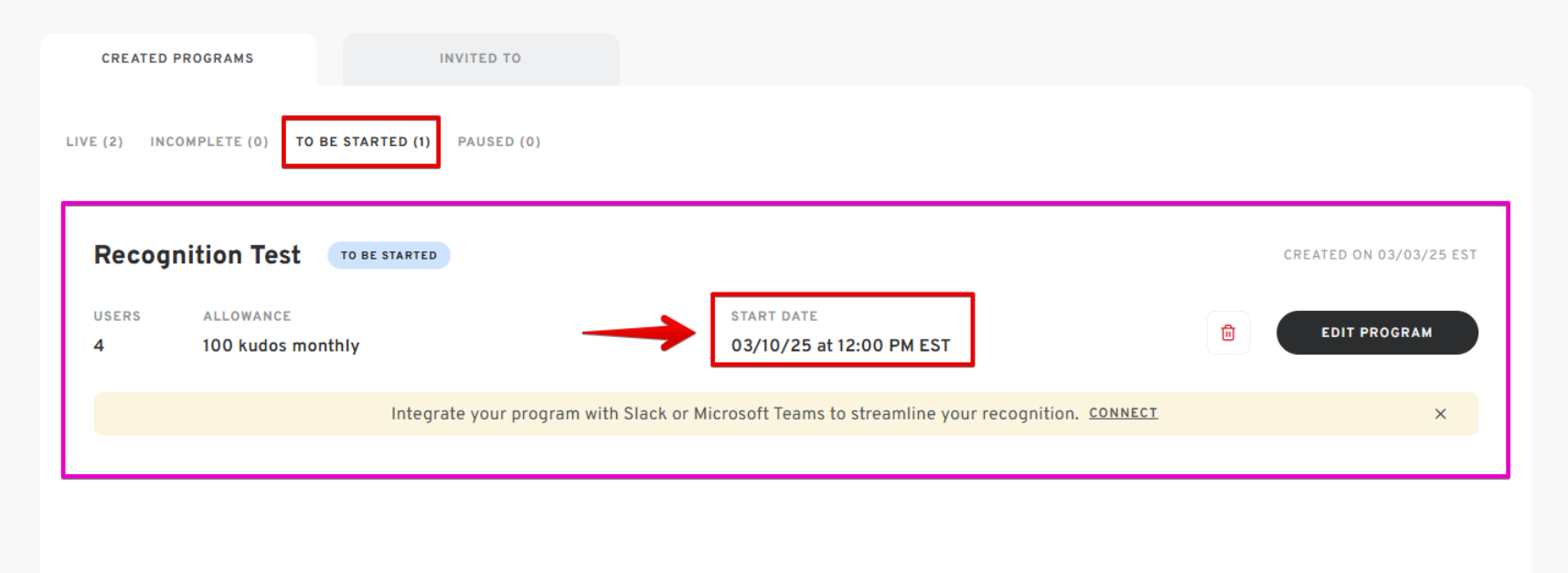Click the Created On 03/03/25 EST text
The image size is (1568, 573).
1380,255
